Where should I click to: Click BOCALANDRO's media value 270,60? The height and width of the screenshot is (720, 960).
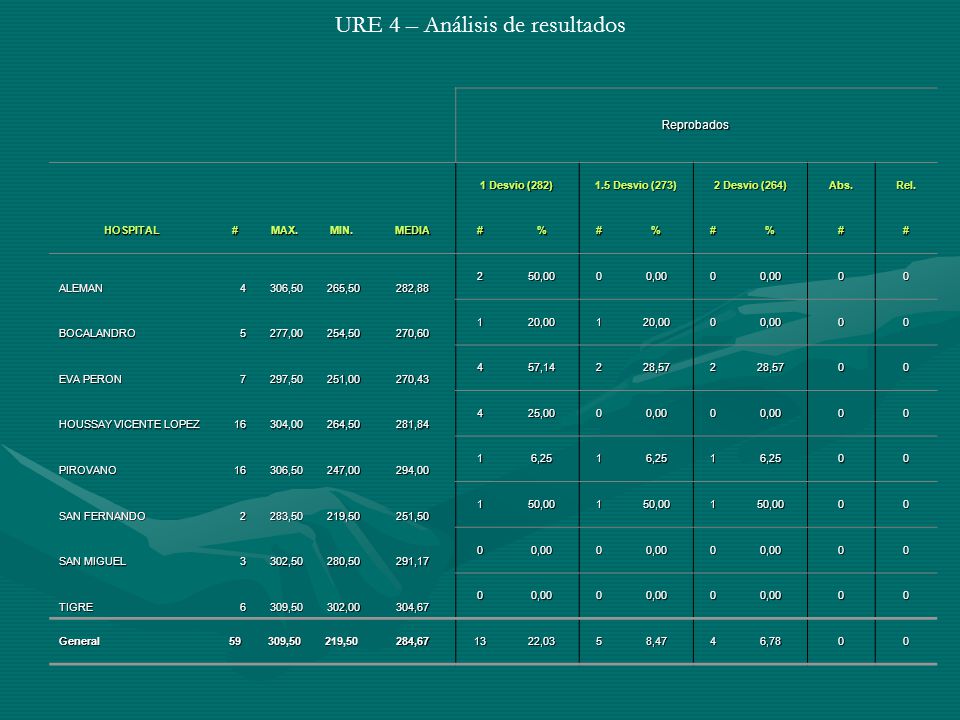412,334
